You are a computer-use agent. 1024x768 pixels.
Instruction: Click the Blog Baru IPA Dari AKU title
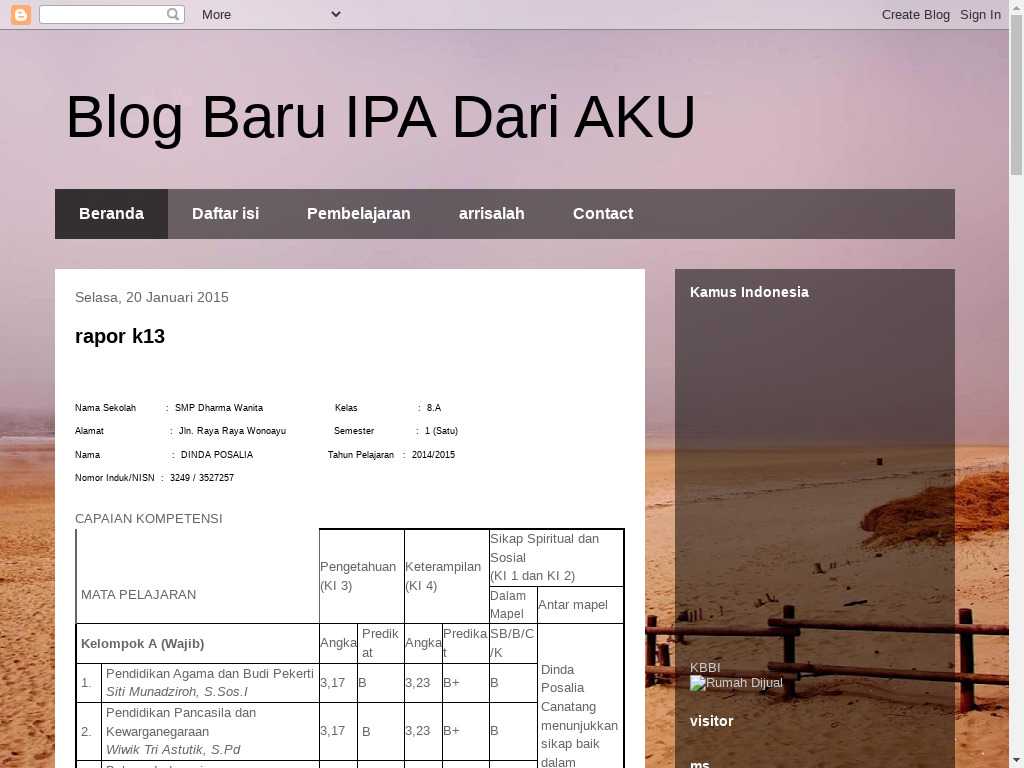[x=380, y=117]
